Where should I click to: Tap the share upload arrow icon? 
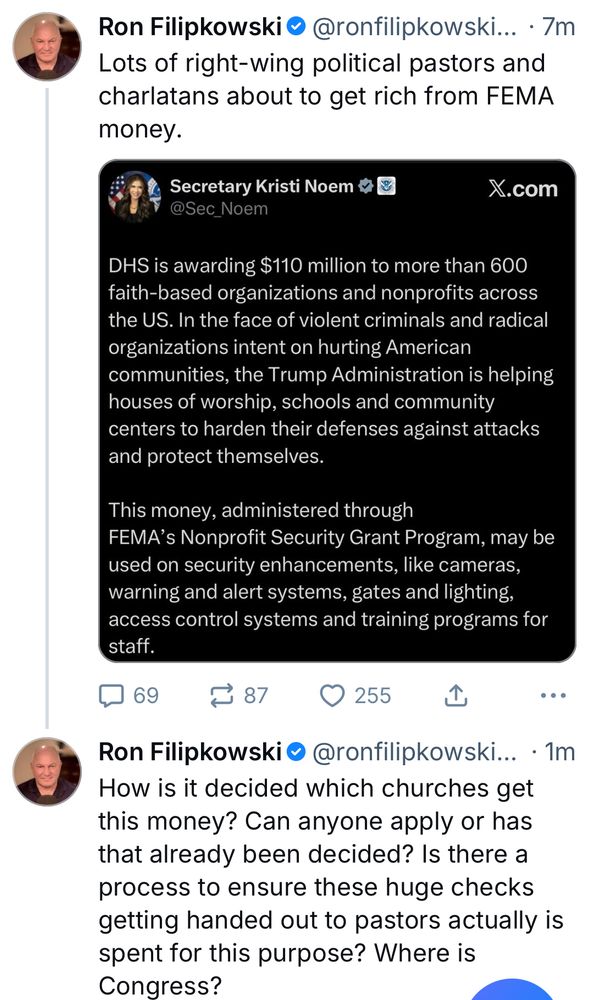[x=456, y=695]
